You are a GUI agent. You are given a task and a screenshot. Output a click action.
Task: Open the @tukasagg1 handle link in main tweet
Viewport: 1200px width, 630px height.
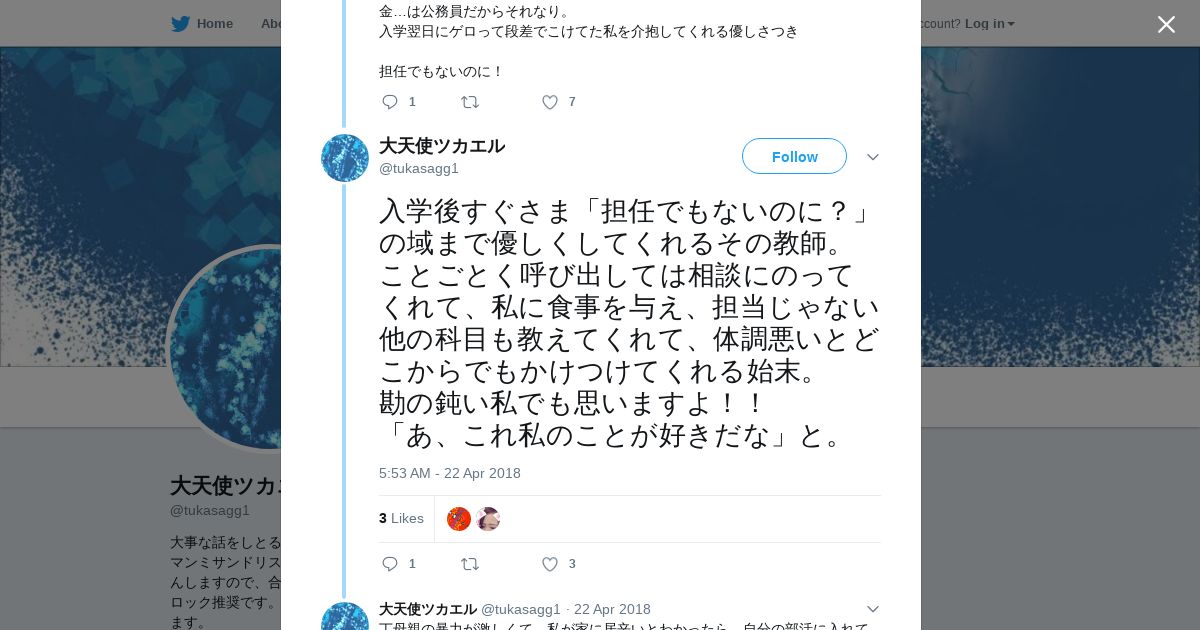click(x=419, y=168)
